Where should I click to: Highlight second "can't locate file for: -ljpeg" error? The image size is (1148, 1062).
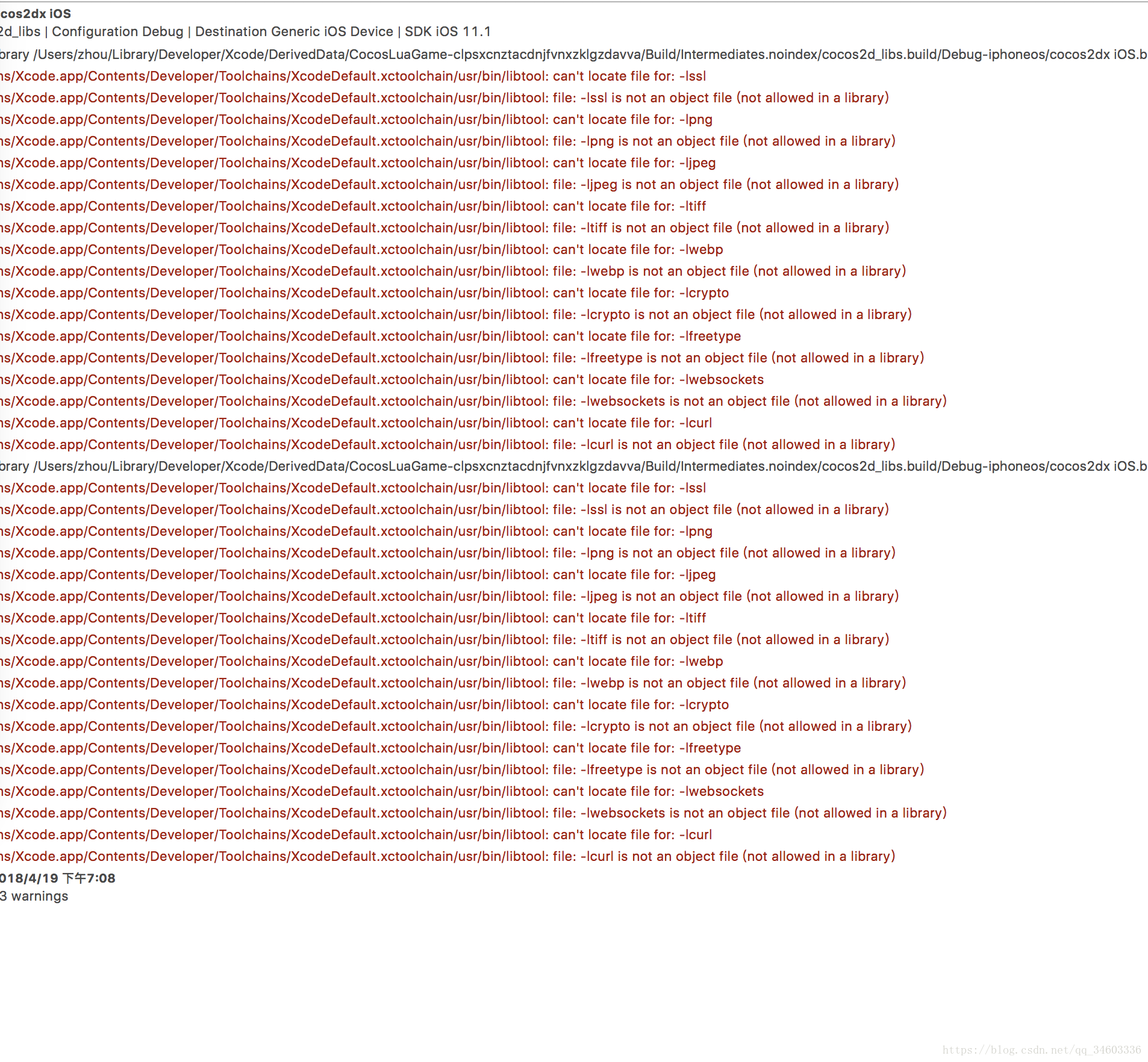tap(358, 574)
